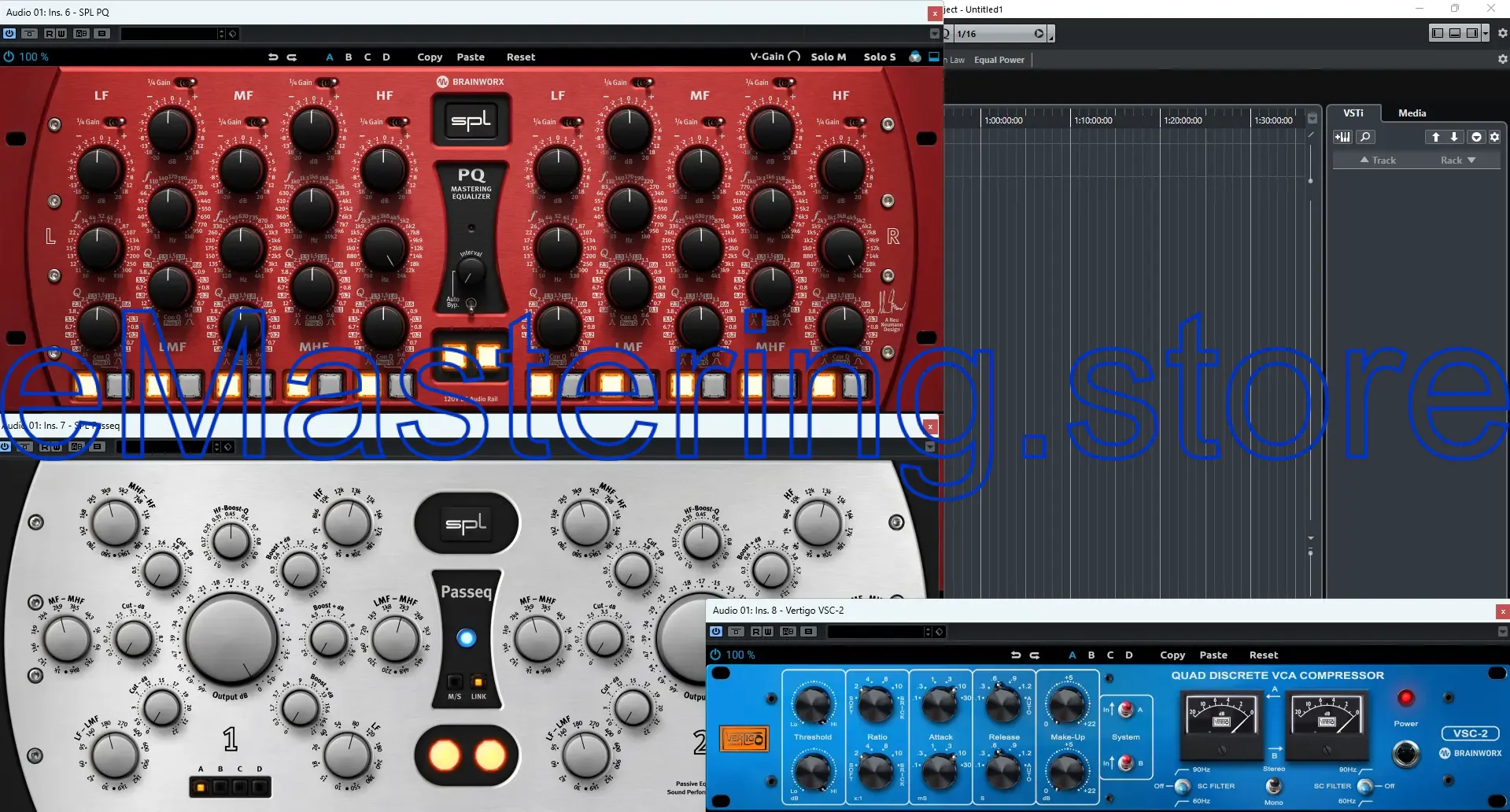Select Passeq preset slot A button
1510x812 pixels.
(x=201, y=786)
